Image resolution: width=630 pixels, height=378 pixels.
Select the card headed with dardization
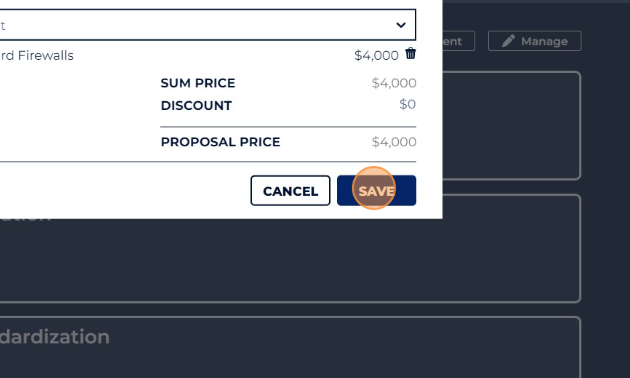click(x=290, y=347)
